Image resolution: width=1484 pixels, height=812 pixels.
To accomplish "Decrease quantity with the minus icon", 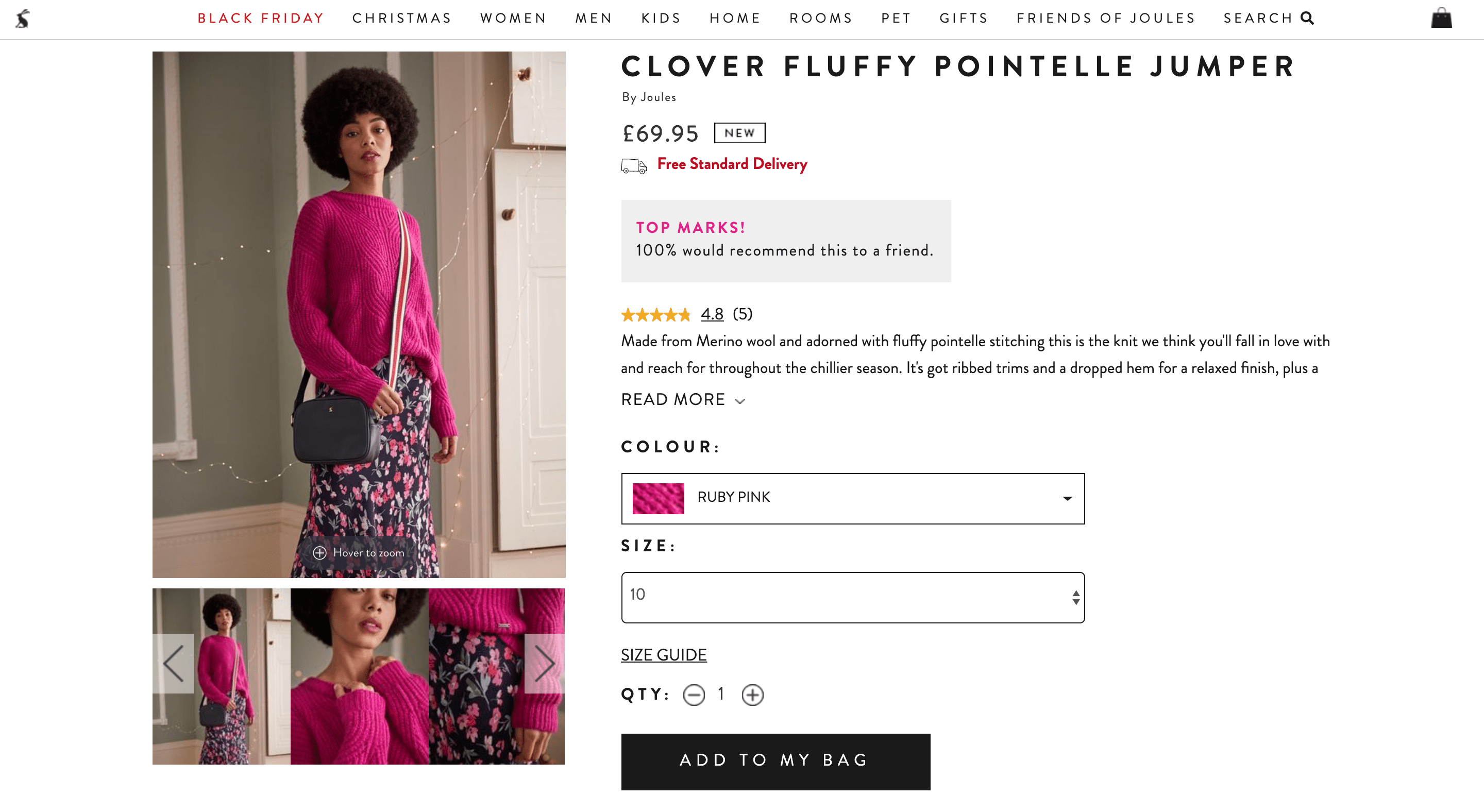I will [x=694, y=695].
